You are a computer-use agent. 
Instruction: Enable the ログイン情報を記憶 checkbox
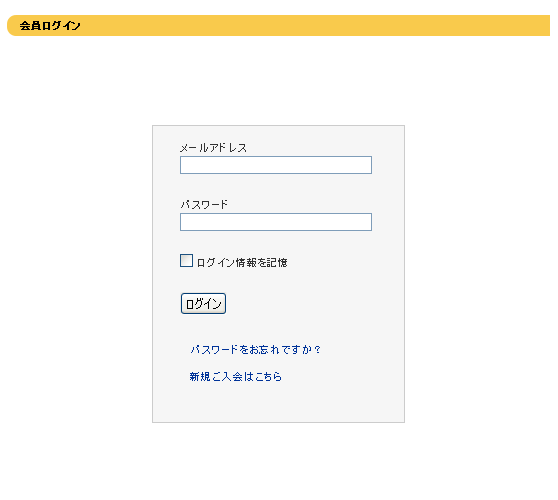coord(186,260)
